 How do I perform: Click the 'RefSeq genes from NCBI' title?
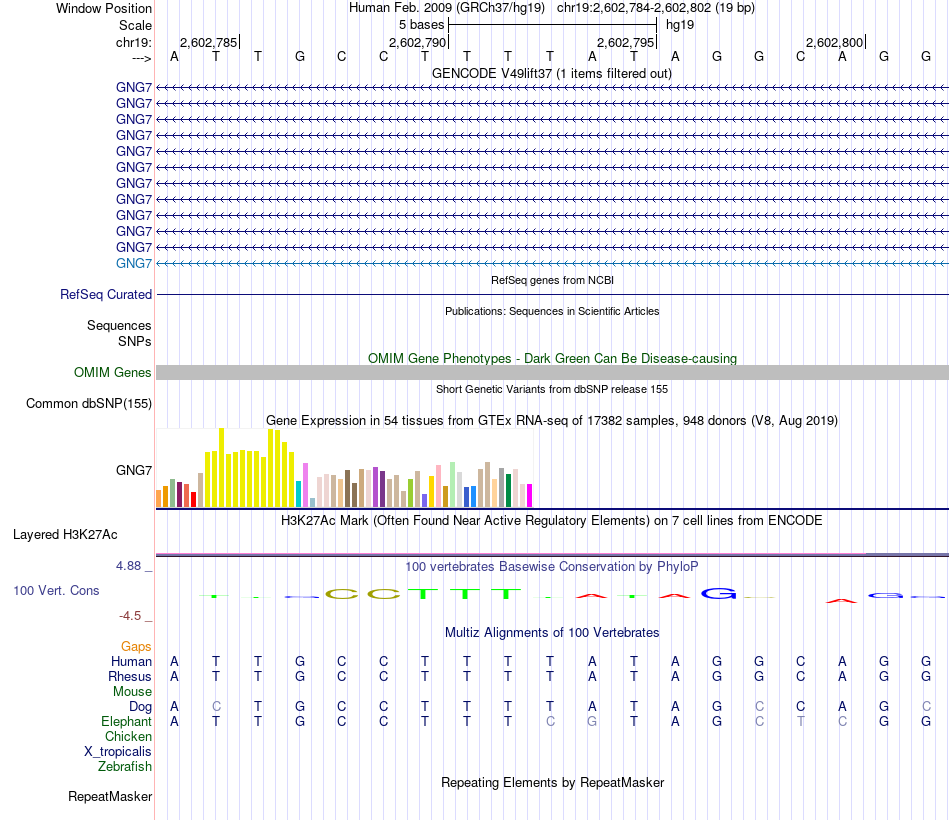click(552, 281)
